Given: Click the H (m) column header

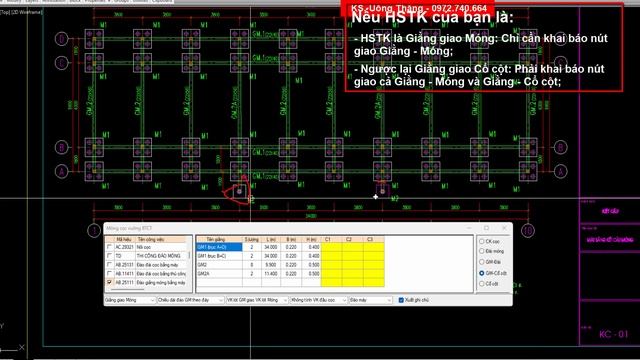Looking at the screenshot, I should pyautogui.click(x=311, y=239).
